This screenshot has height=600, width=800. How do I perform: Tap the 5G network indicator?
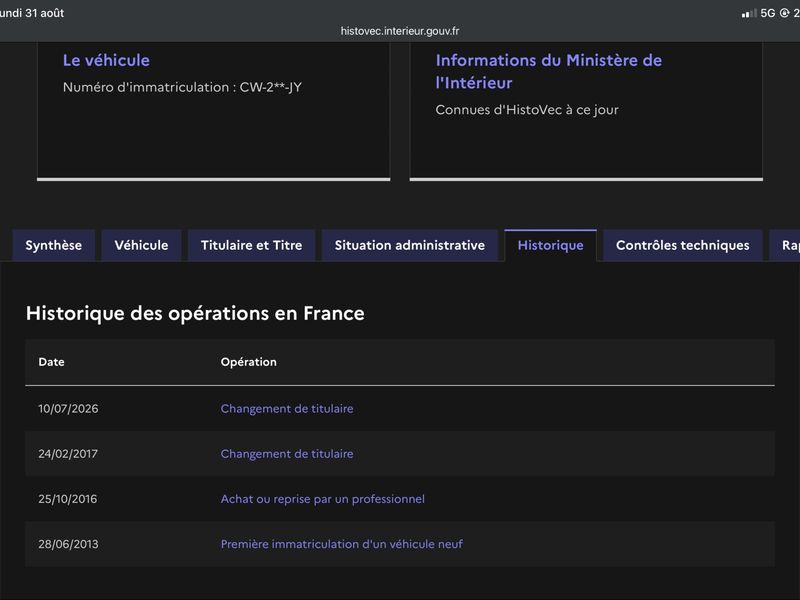767,13
